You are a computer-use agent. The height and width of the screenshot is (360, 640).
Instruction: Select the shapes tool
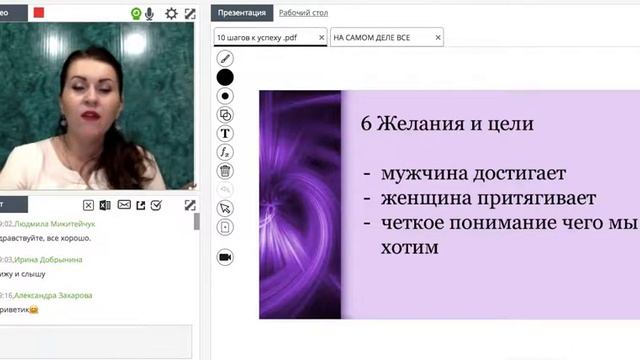(225, 115)
